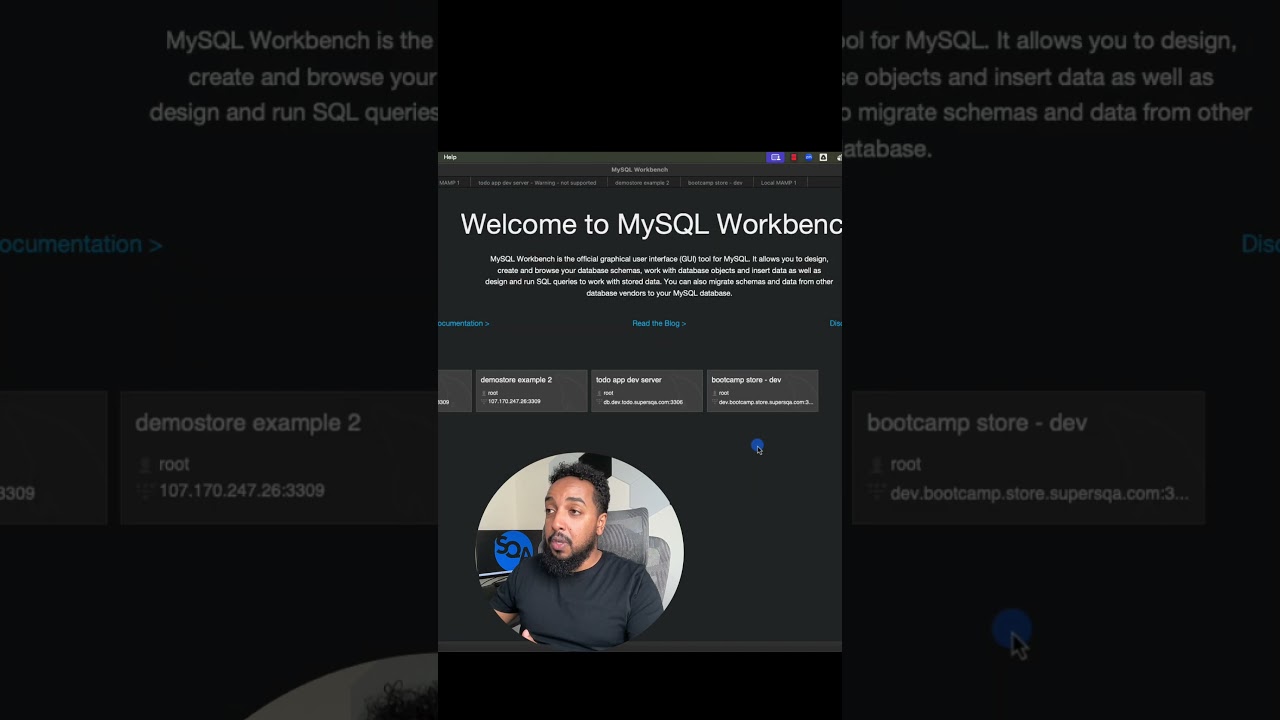This screenshot has height=720, width=1280.
Task: Open the 'demostore example 2' connection card
Action: pyautogui.click(x=531, y=391)
